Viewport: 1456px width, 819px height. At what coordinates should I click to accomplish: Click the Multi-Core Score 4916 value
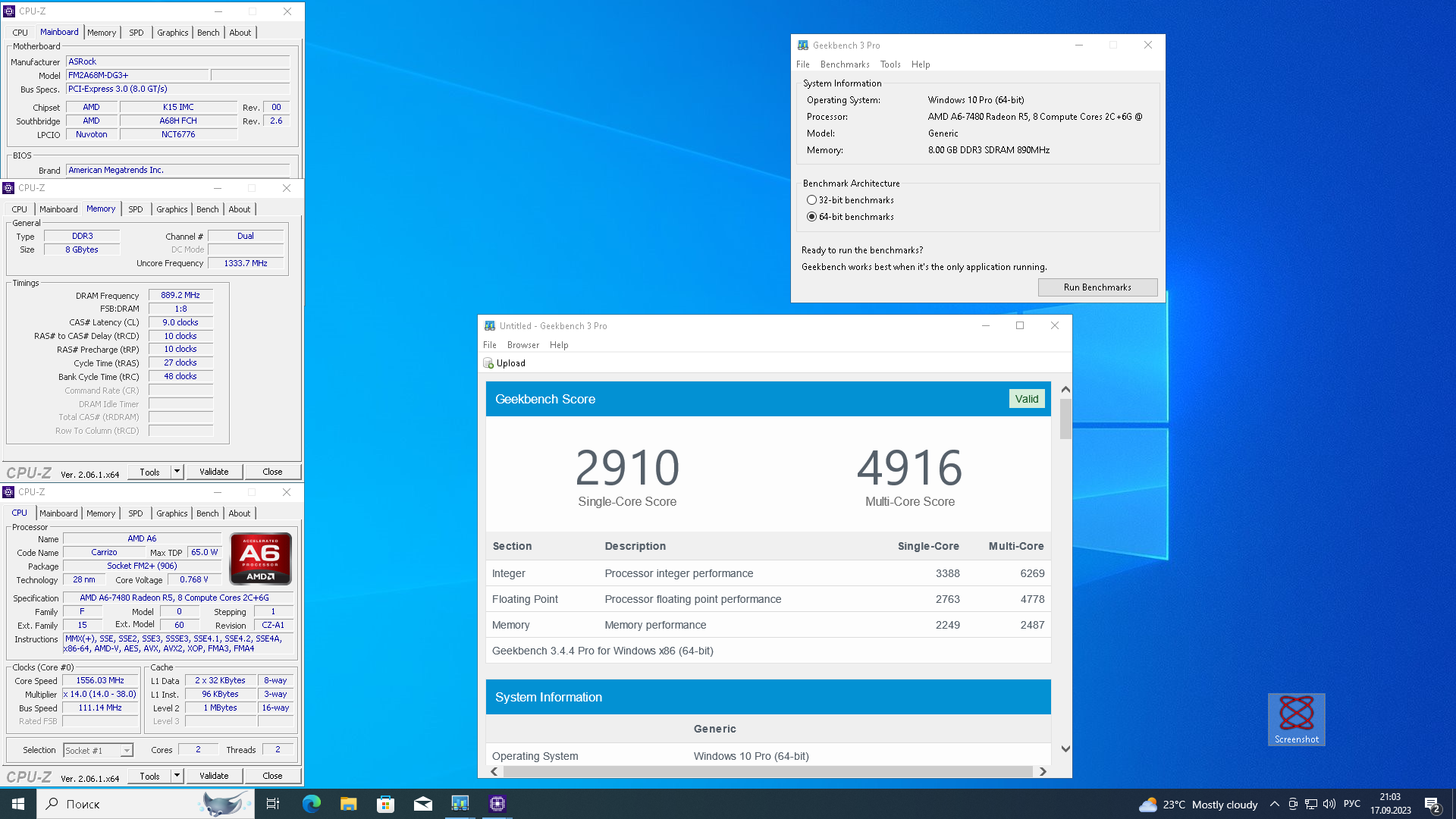910,467
